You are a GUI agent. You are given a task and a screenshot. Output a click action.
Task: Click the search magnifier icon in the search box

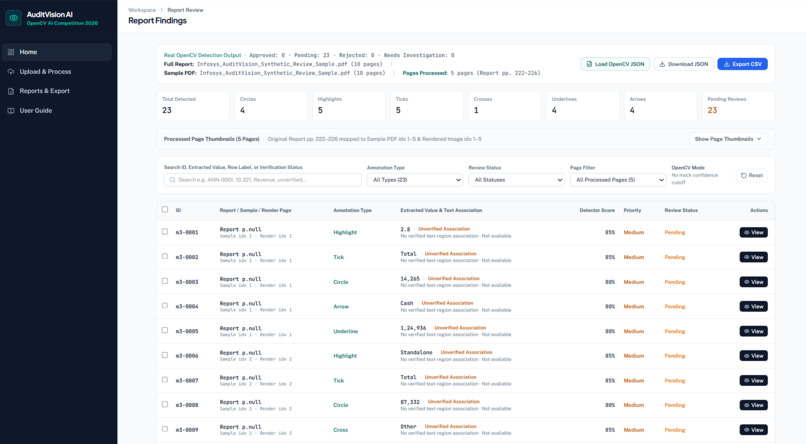click(x=172, y=180)
